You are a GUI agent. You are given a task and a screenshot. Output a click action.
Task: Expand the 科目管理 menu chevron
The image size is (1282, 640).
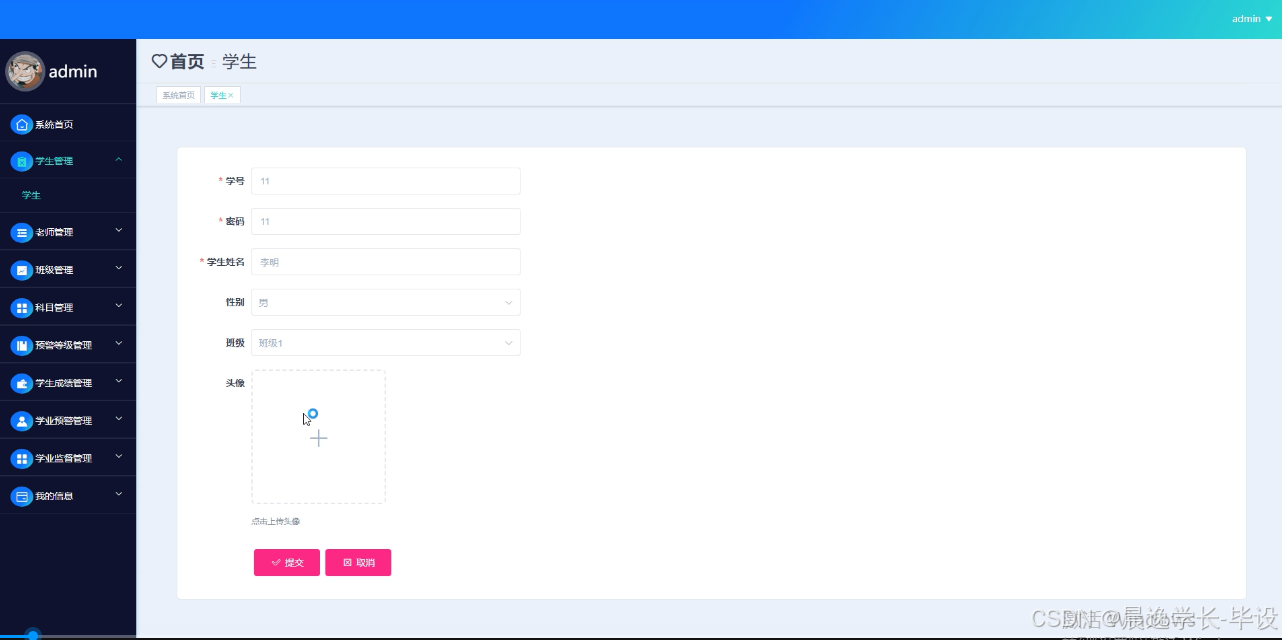coord(119,306)
